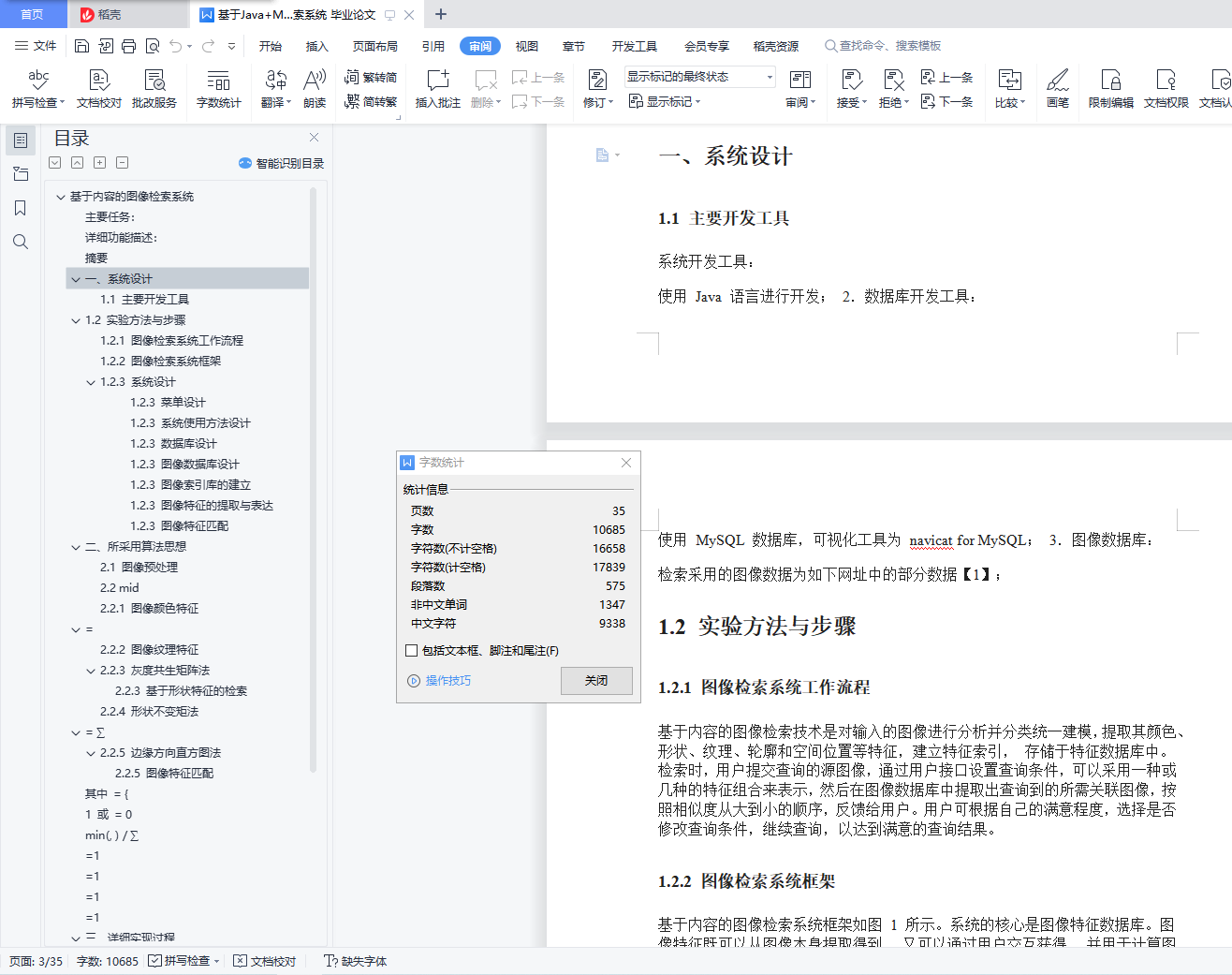Switch to the 页面布局 ribbon tab
The height and width of the screenshot is (975, 1232).
pyautogui.click(x=375, y=46)
